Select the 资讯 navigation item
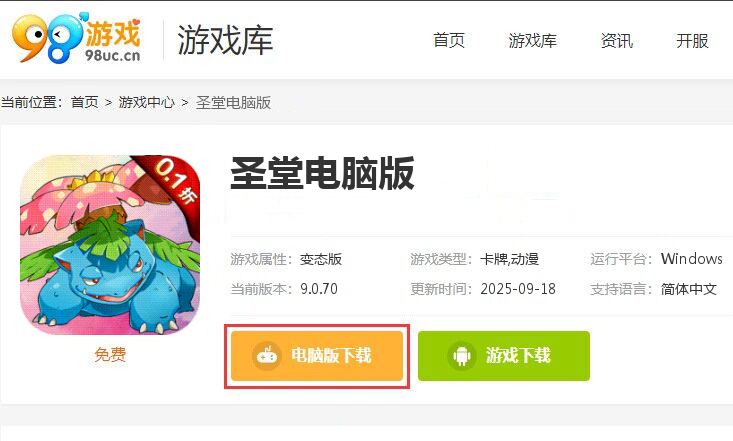The image size is (733, 441). (x=617, y=41)
